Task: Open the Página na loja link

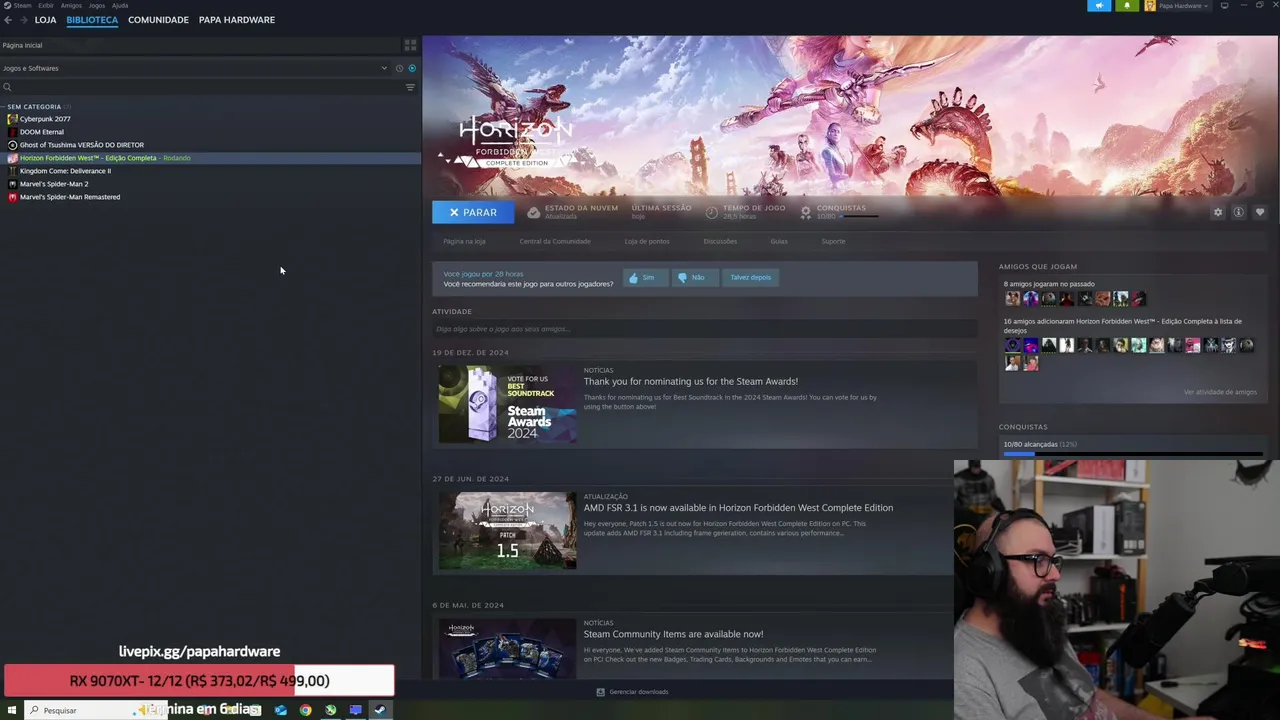Action: [464, 241]
